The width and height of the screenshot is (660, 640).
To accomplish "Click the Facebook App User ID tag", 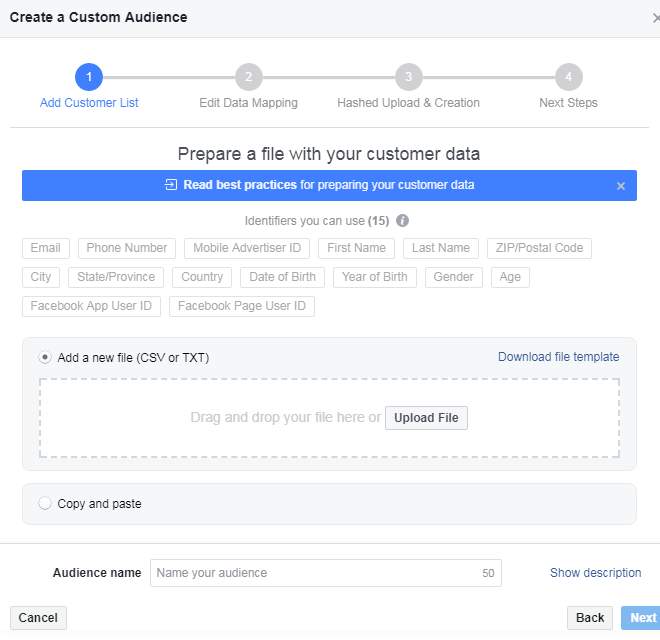I will coord(91,306).
